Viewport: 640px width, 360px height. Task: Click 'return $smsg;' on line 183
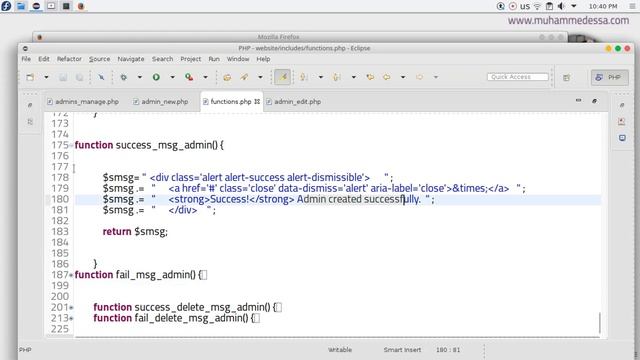point(135,232)
